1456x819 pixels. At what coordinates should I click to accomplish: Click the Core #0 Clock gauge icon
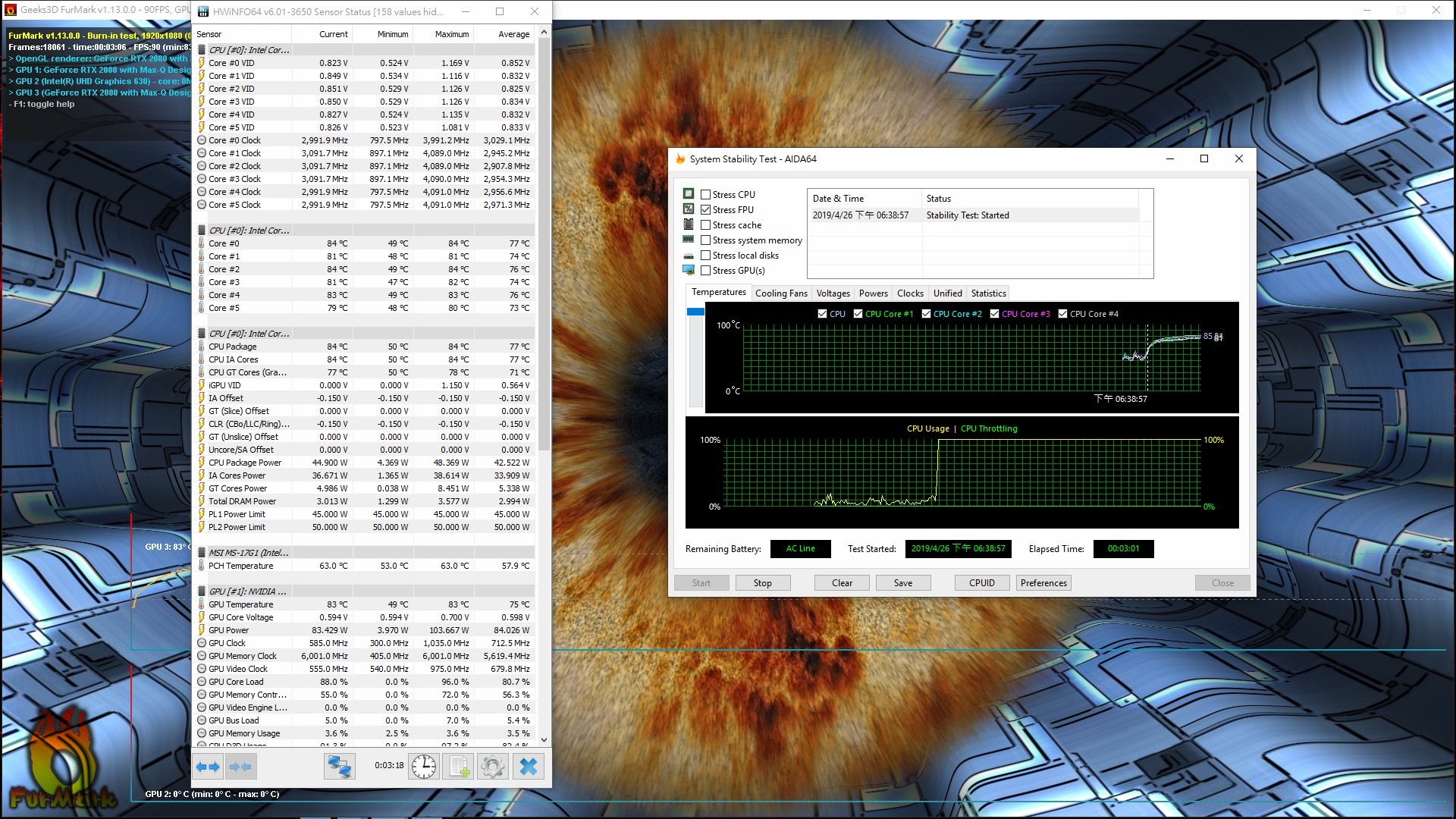coord(202,140)
